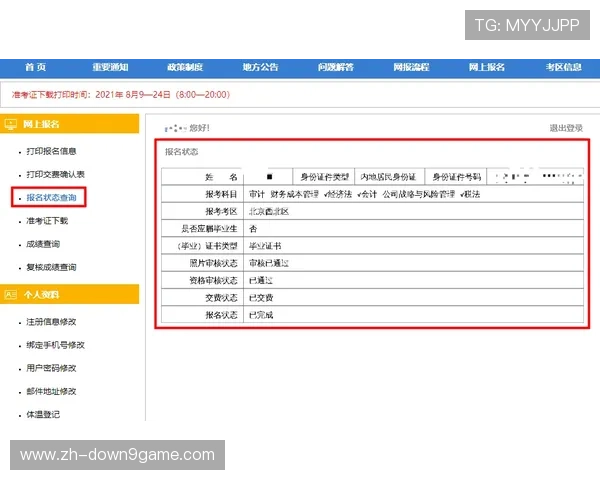The image size is (600, 480).
Task: Go to 重要通知 in the navigation bar
Action: pos(110,67)
